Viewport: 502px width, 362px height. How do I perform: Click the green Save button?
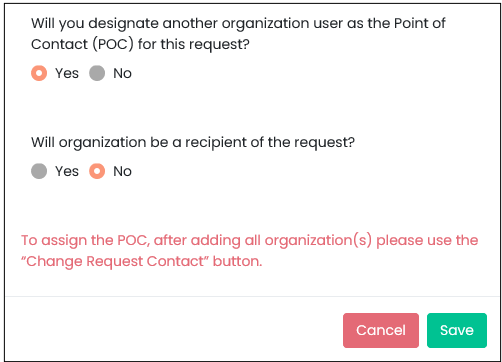coord(457,330)
